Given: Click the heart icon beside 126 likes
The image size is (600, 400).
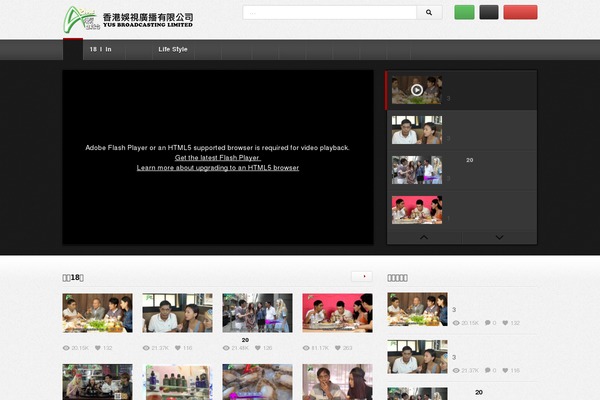Looking at the screenshot, I should 258,348.
